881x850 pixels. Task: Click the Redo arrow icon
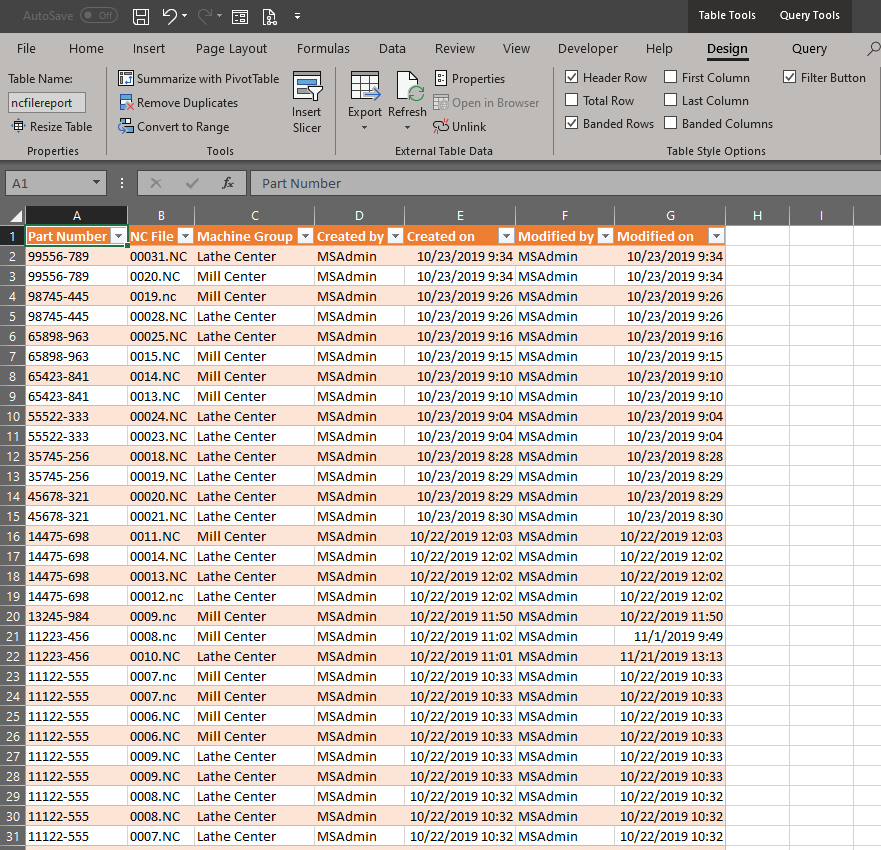pyautogui.click(x=206, y=16)
